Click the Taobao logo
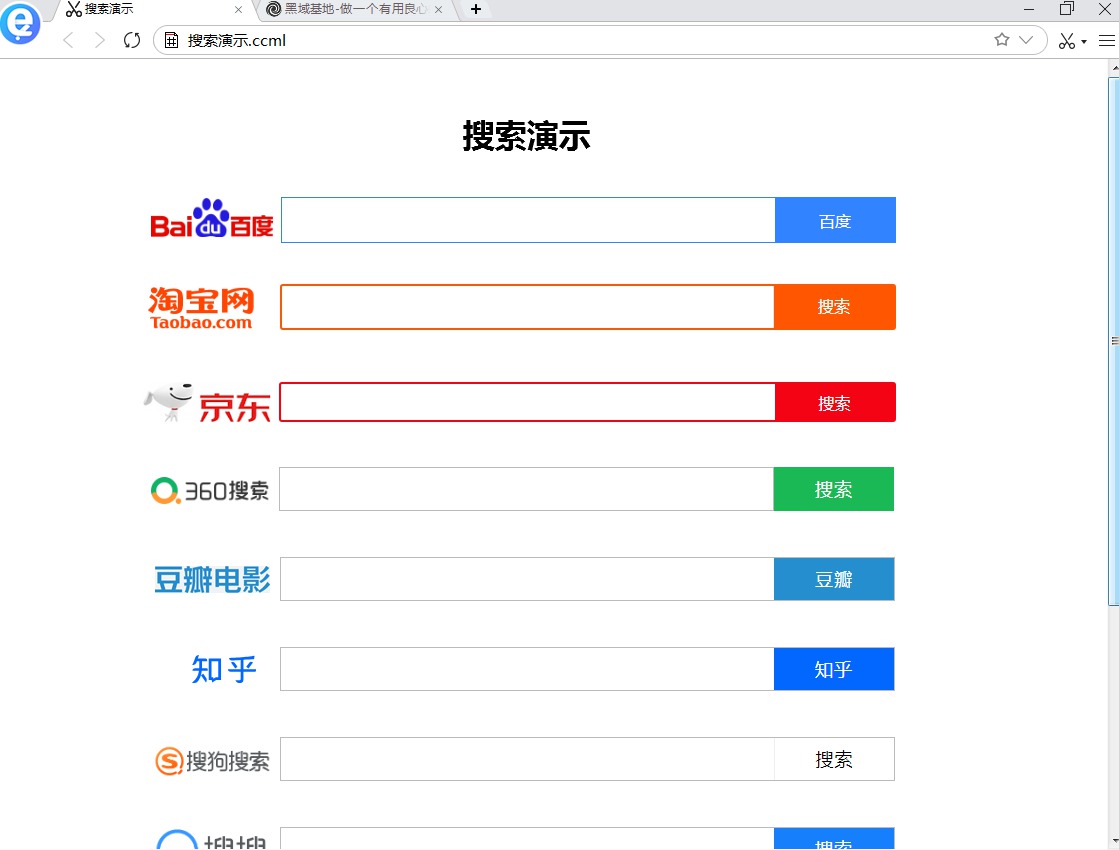The image size is (1119, 850). click(201, 308)
